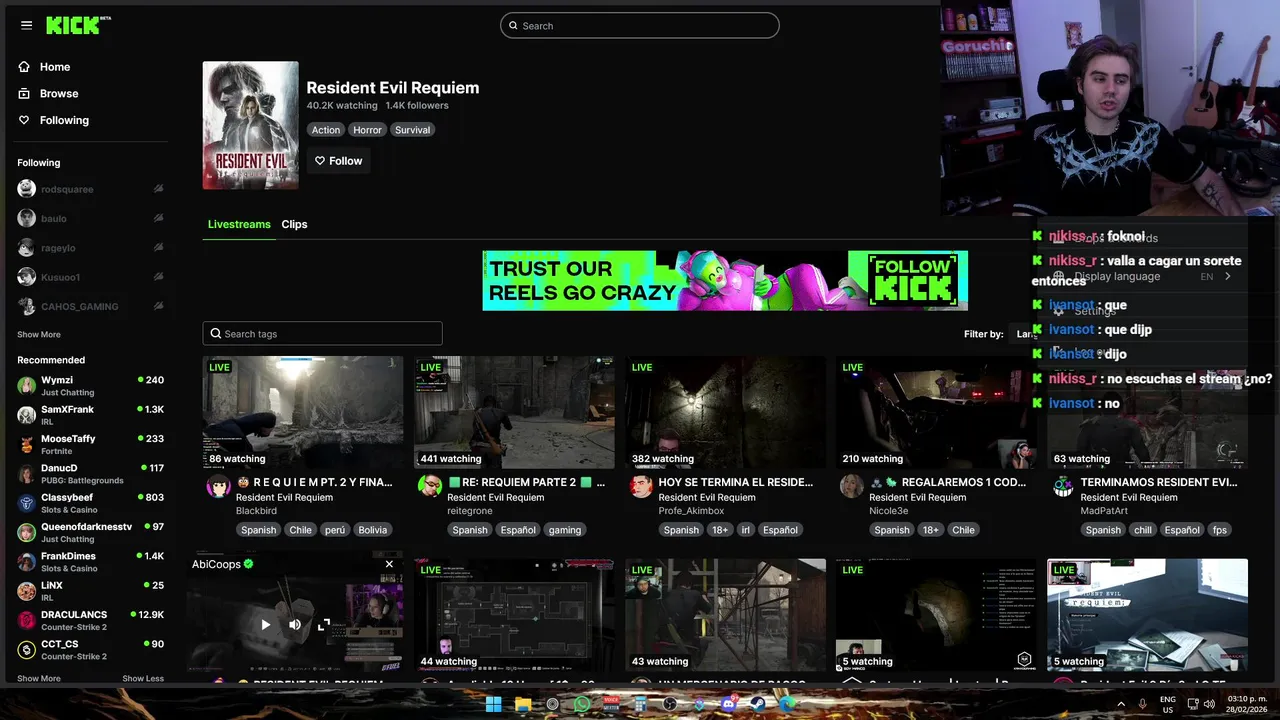
Task: Open followed channel rodsquaree
Action: 68,189
